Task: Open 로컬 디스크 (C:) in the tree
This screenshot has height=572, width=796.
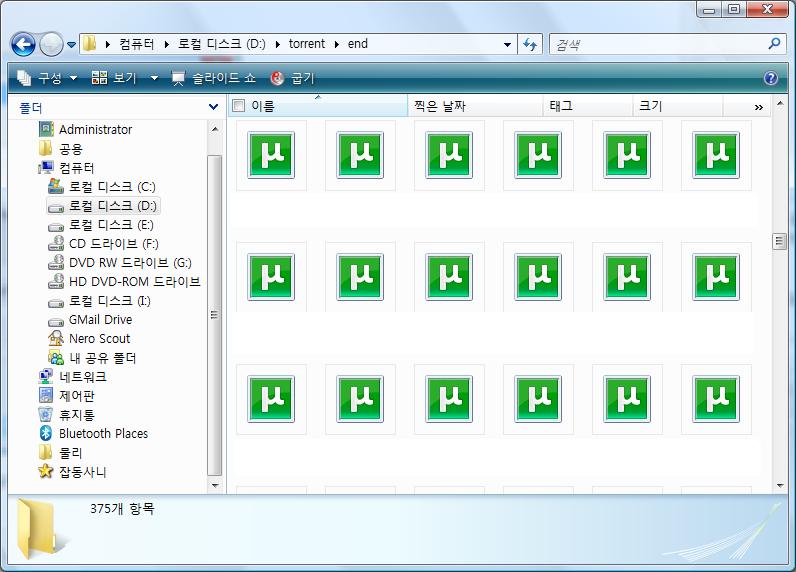Action: tap(102, 186)
